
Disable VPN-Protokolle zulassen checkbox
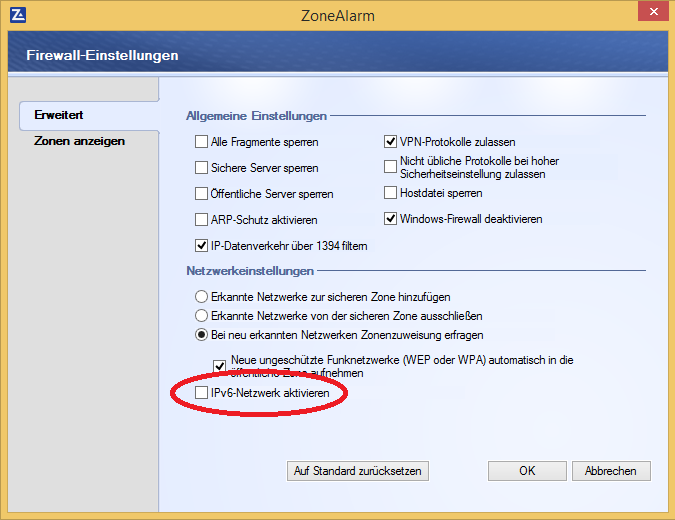click(x=391, y=142)
